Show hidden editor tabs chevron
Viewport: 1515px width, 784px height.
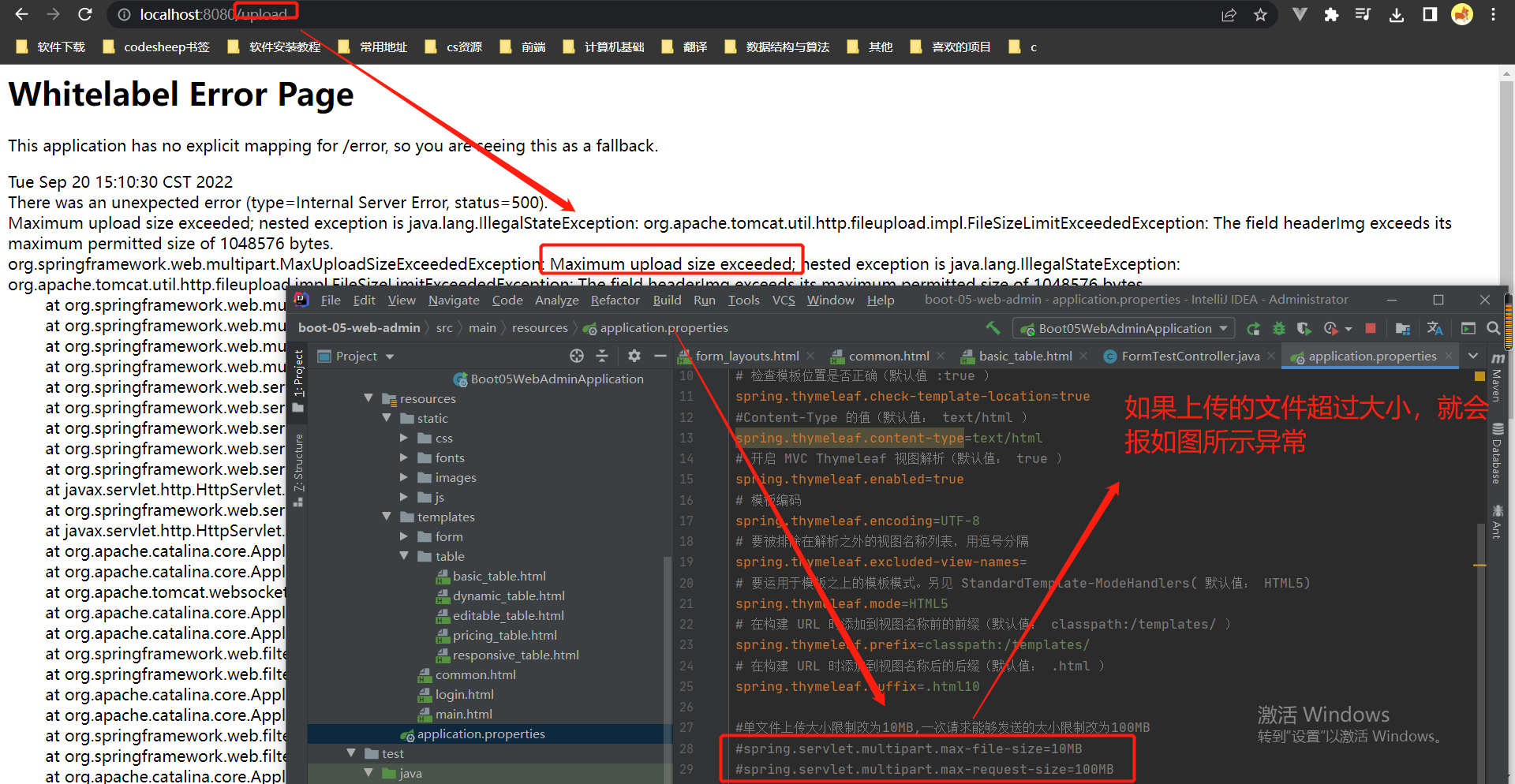[1473, 357]
